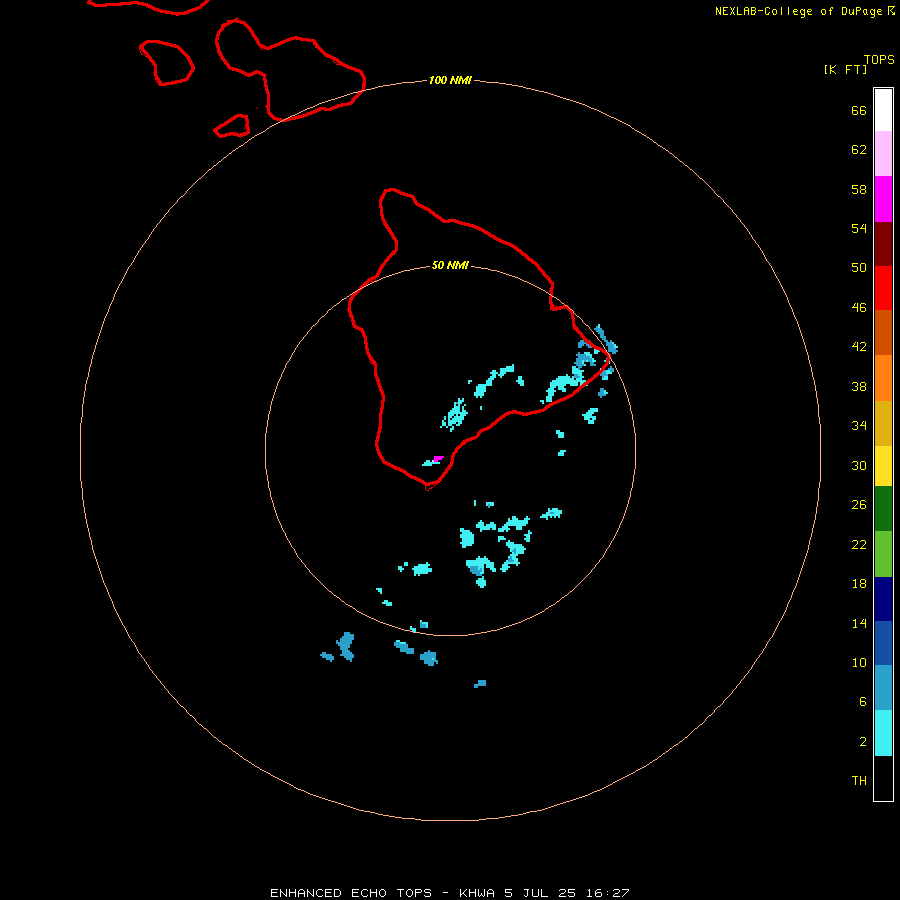Click the orange legend swatch near 38
This screenshot has height=900, width=900.
point(883,378)
